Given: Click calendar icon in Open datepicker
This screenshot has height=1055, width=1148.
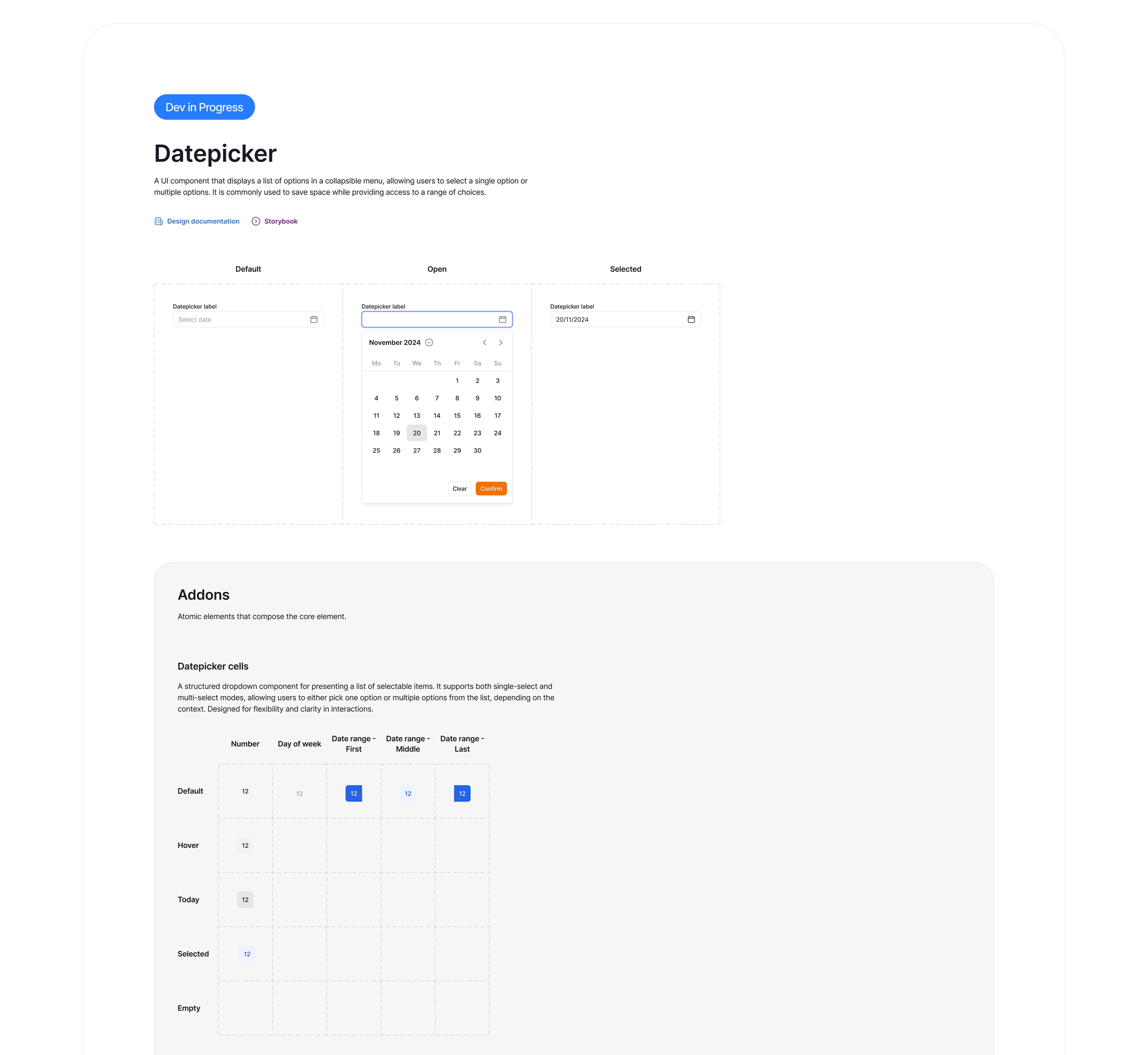Looking at the screenshot, I should click(x=503, y=320).
